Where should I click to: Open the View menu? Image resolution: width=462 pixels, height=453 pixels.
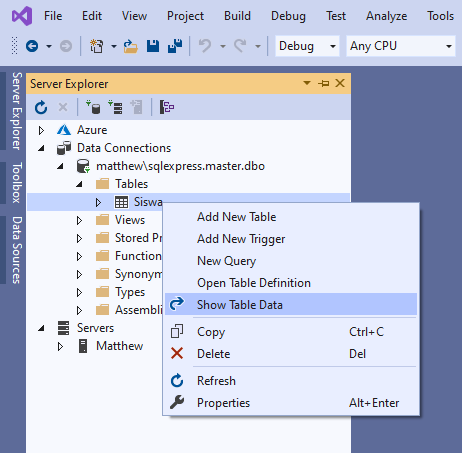click(x=134, y=16)
